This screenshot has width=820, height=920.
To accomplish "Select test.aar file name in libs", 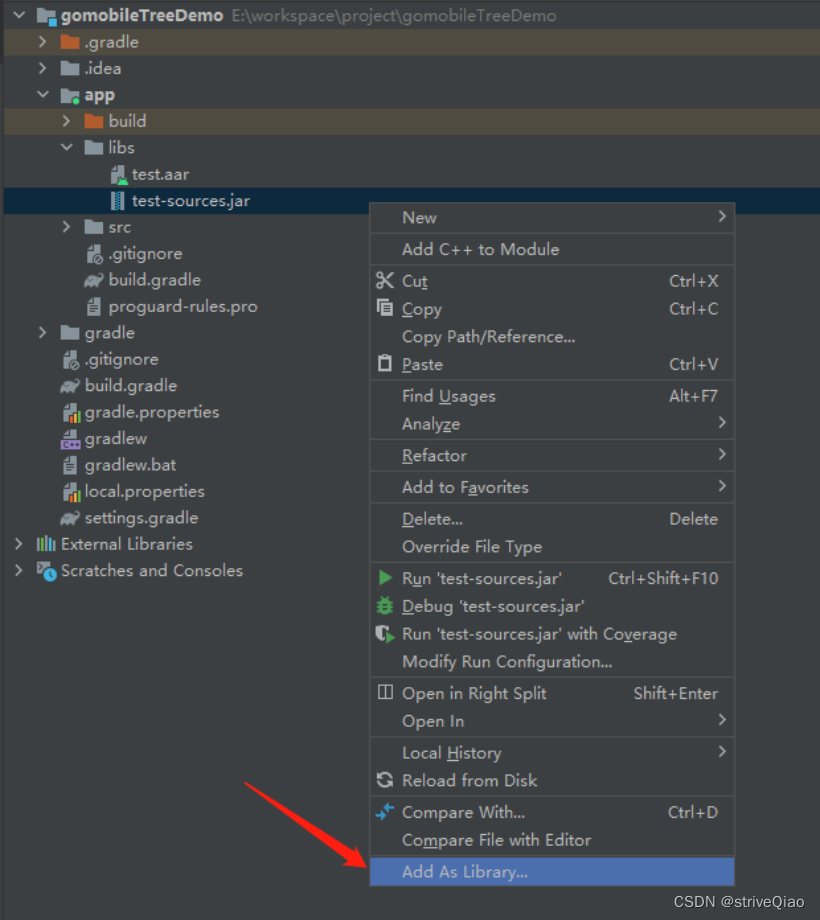I will 160,174.
